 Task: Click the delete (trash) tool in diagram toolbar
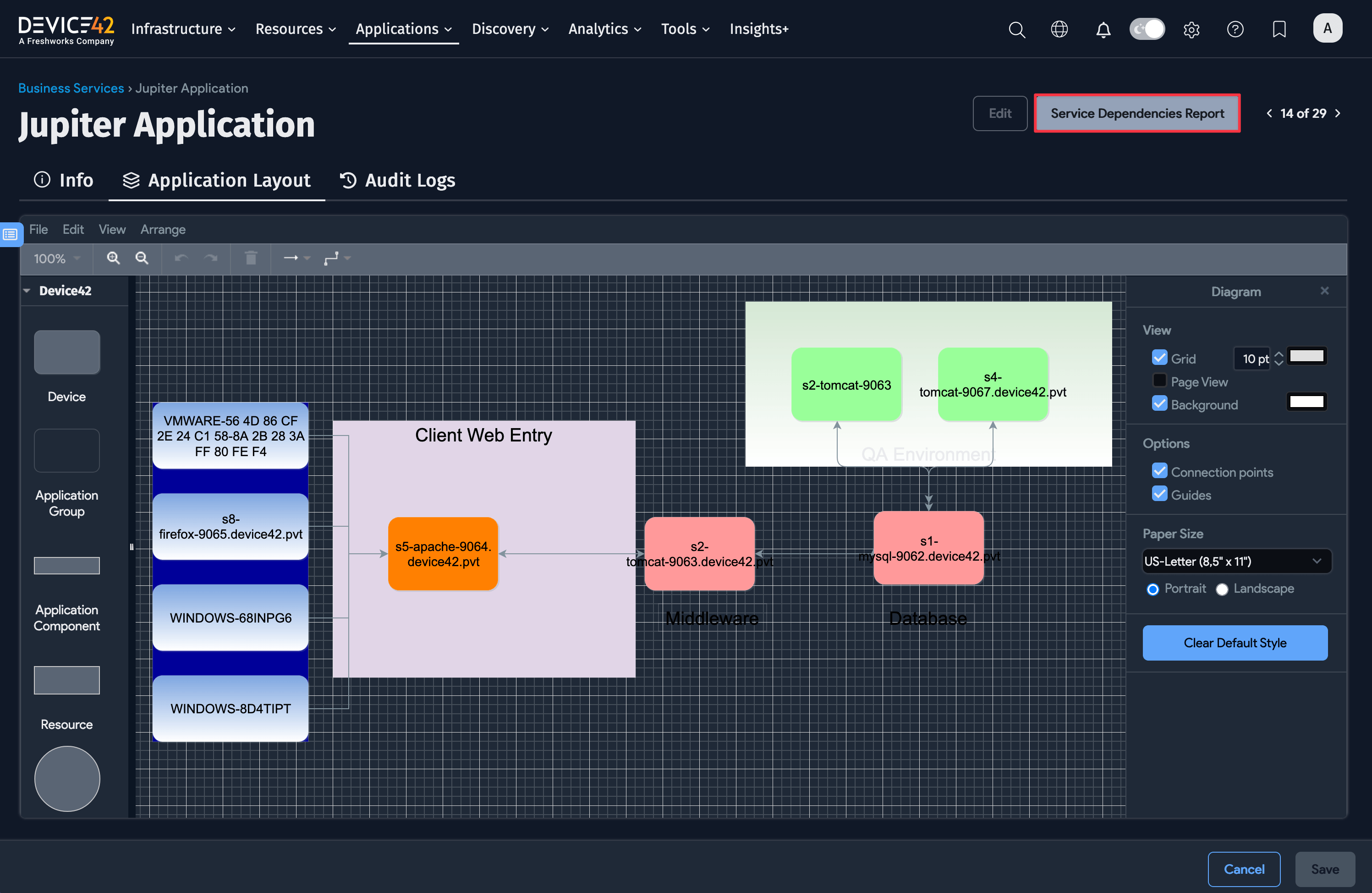(x=251, y=258)
